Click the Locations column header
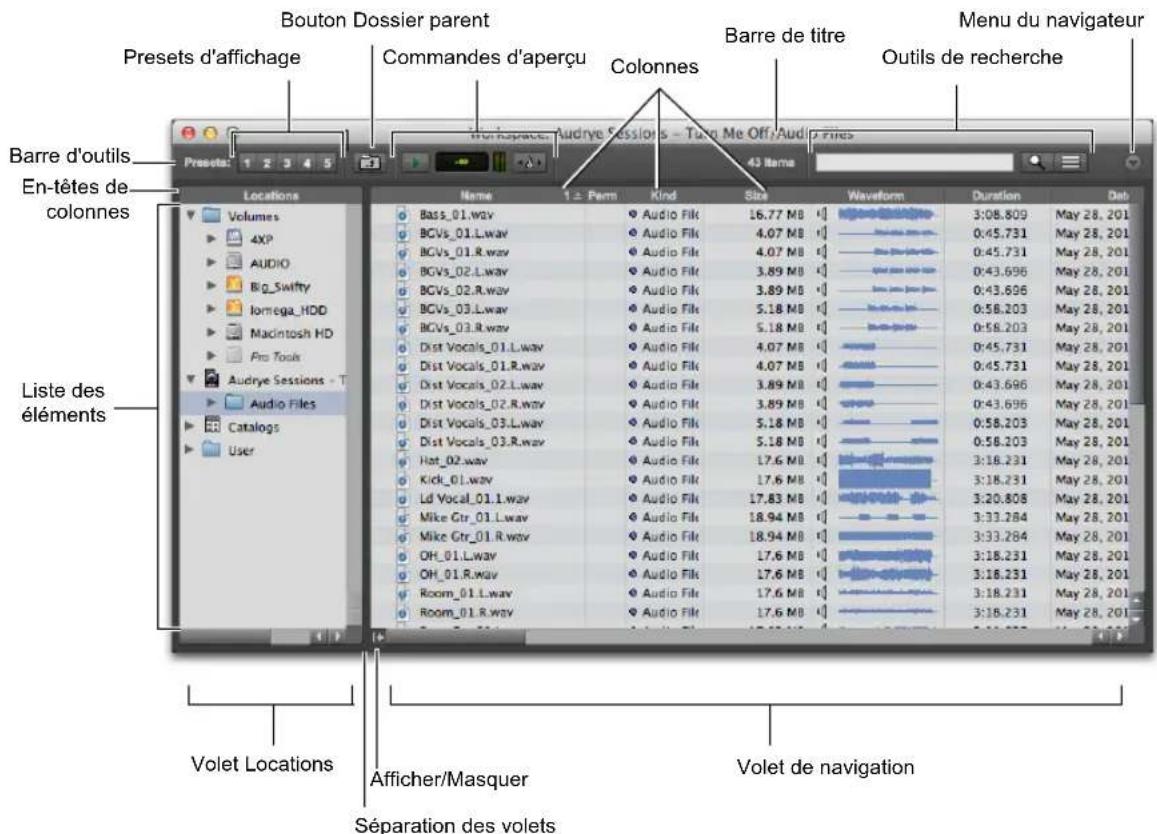1157x834 pixels. 271,196
